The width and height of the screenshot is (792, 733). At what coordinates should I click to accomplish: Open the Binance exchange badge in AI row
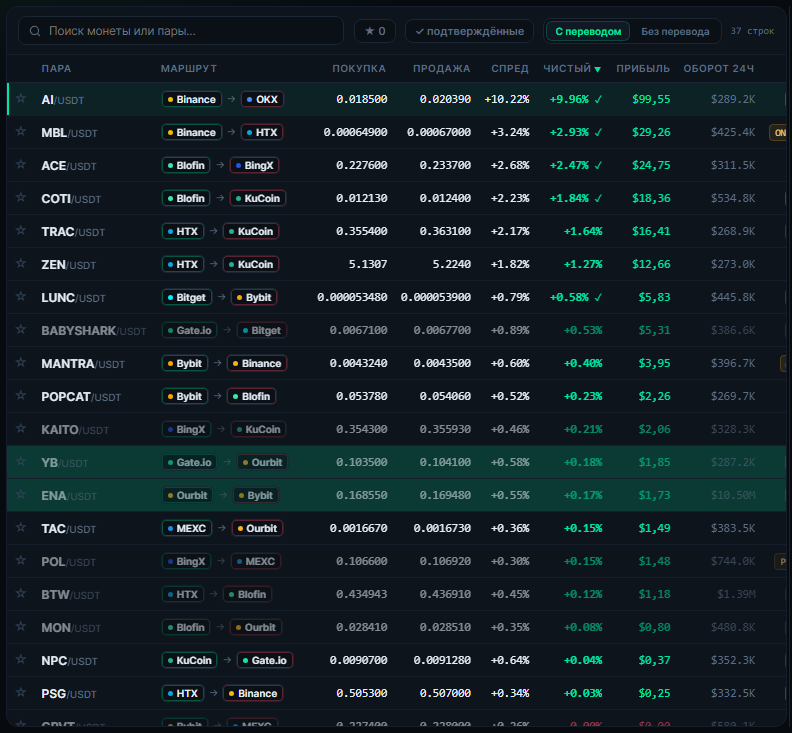point(191,100)
